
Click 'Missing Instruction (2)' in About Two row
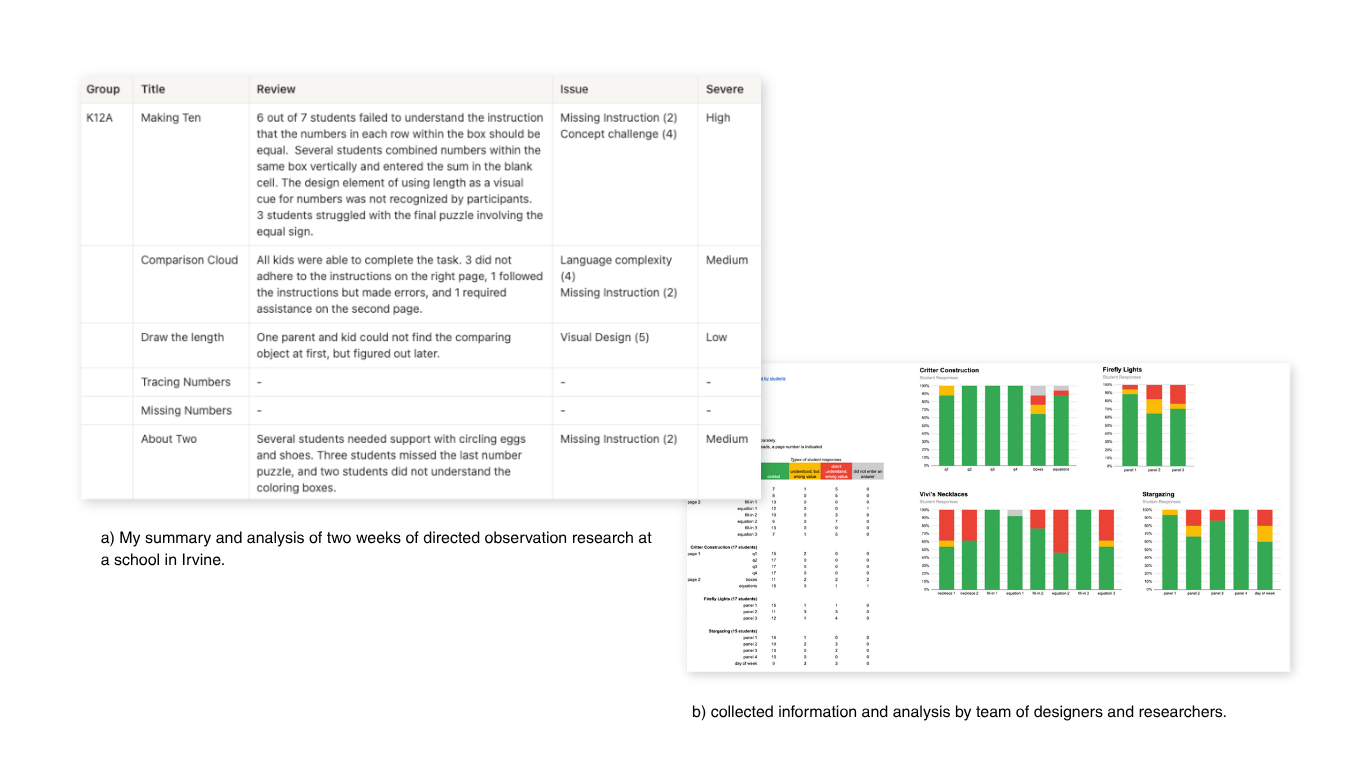[618, 439]
